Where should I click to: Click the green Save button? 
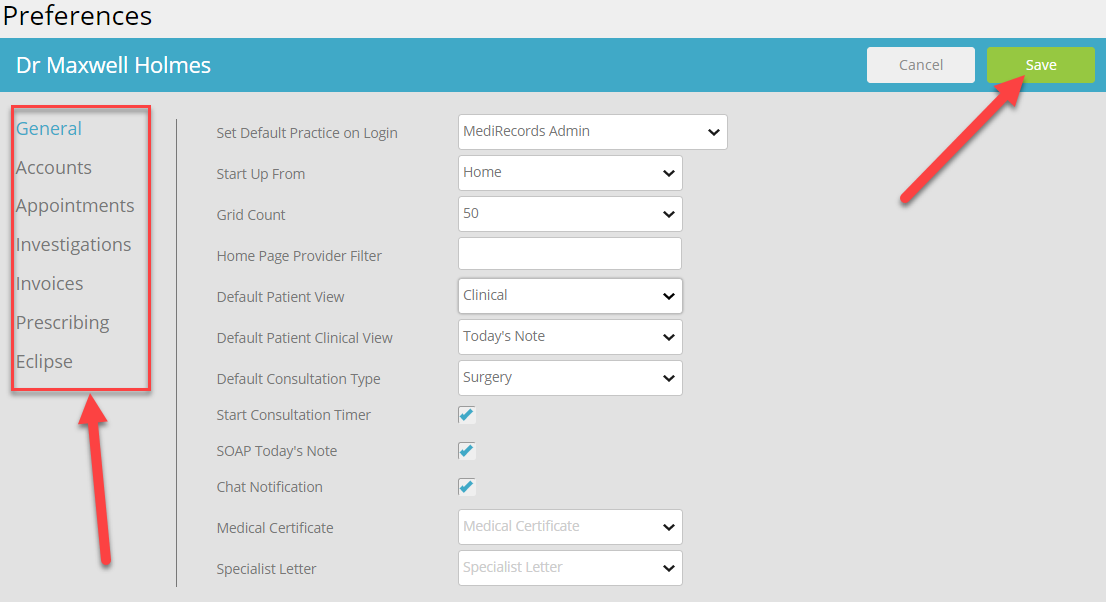click(1040, 65)
